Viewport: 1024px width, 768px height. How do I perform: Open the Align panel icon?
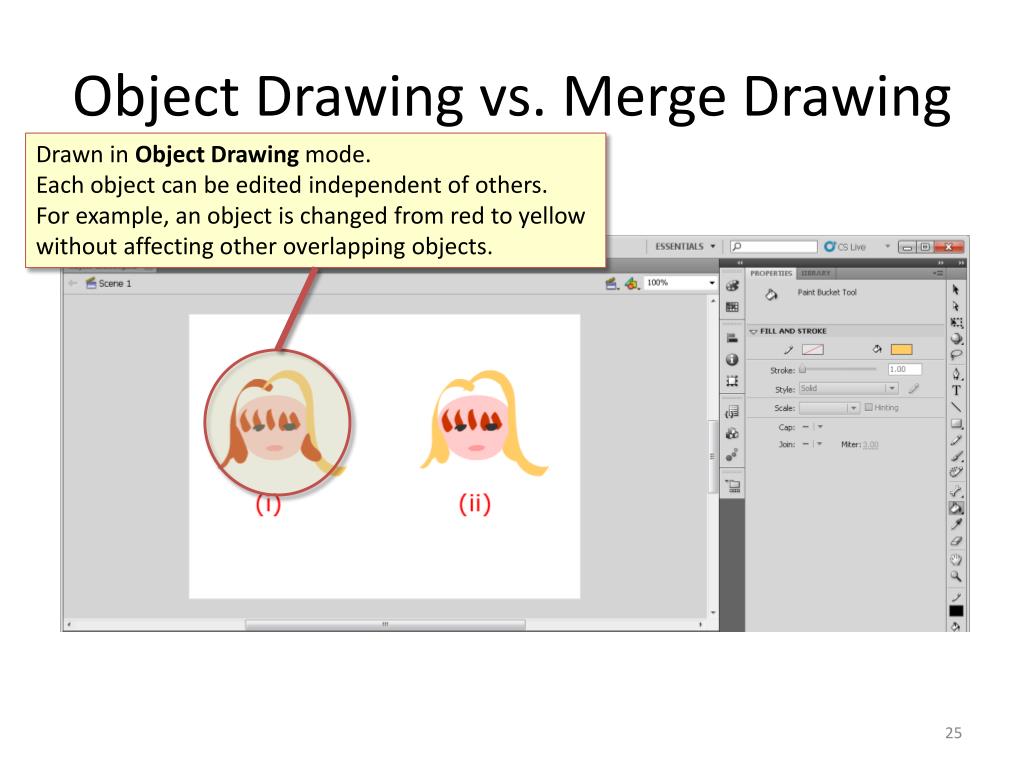732,338
